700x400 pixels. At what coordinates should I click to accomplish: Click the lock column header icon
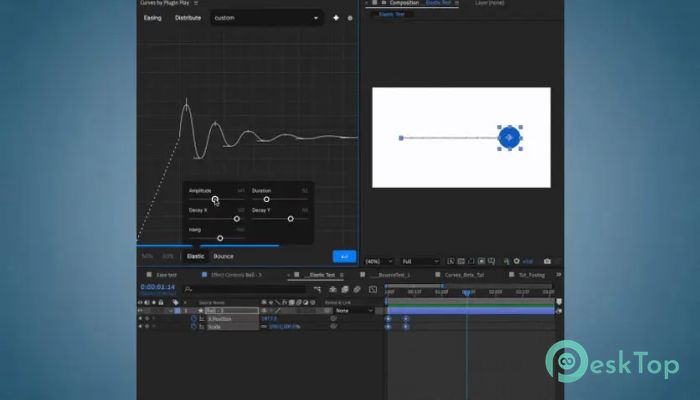tap(161, 303)
